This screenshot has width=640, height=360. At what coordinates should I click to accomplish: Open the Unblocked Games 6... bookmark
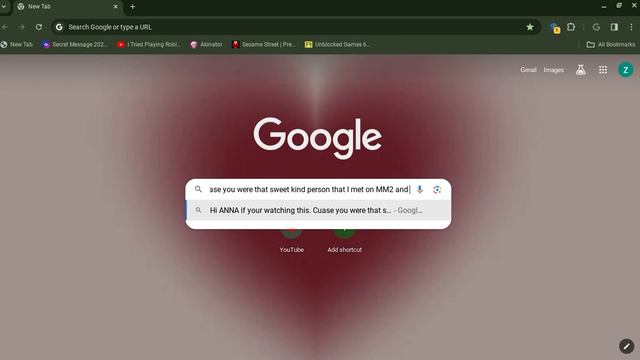pos(338,44)
